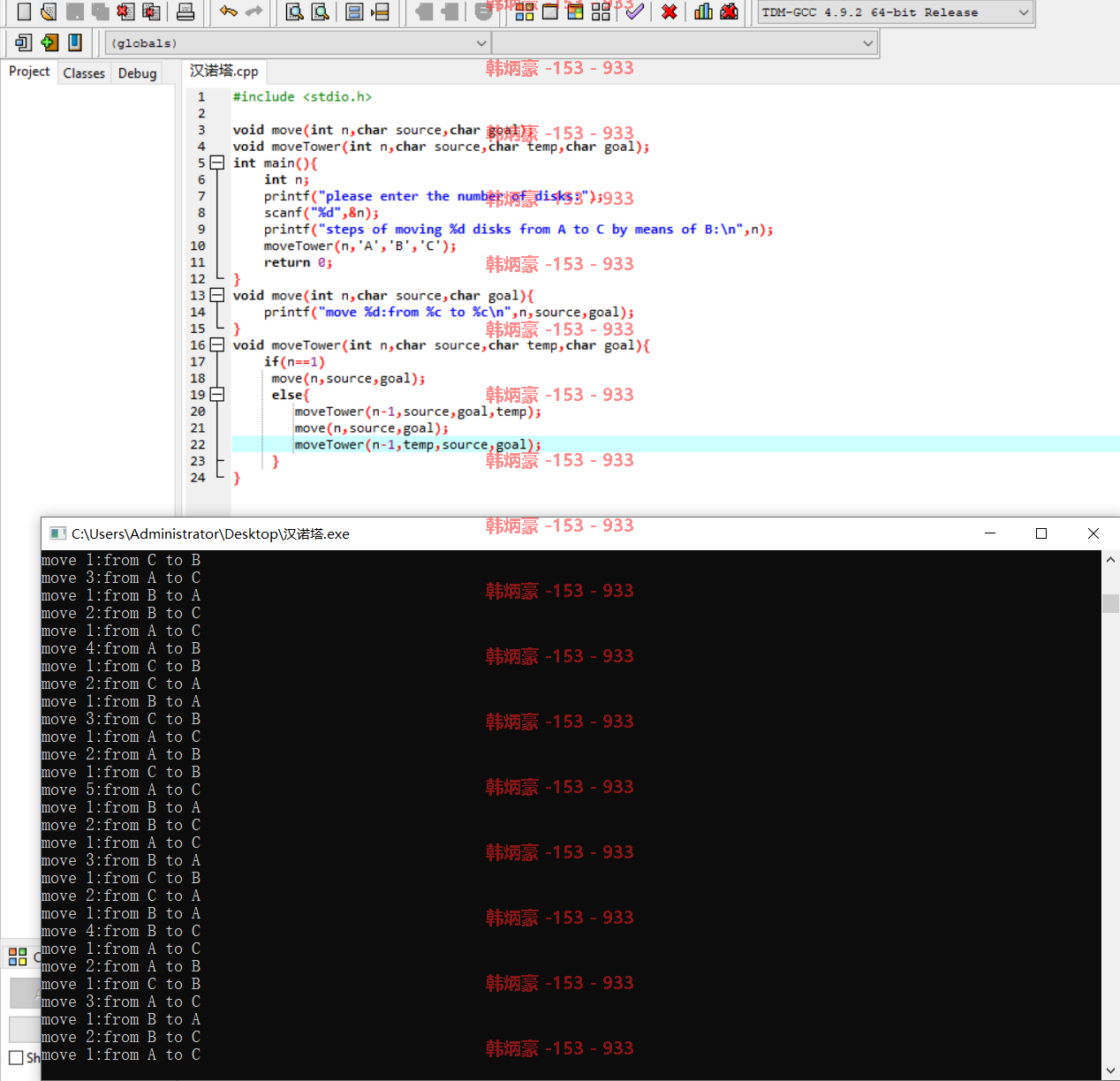The width and height of the screenshot is (1120, 1081).
Task: Minimize the 汉诺塔.exe console window
Action: 990,533
